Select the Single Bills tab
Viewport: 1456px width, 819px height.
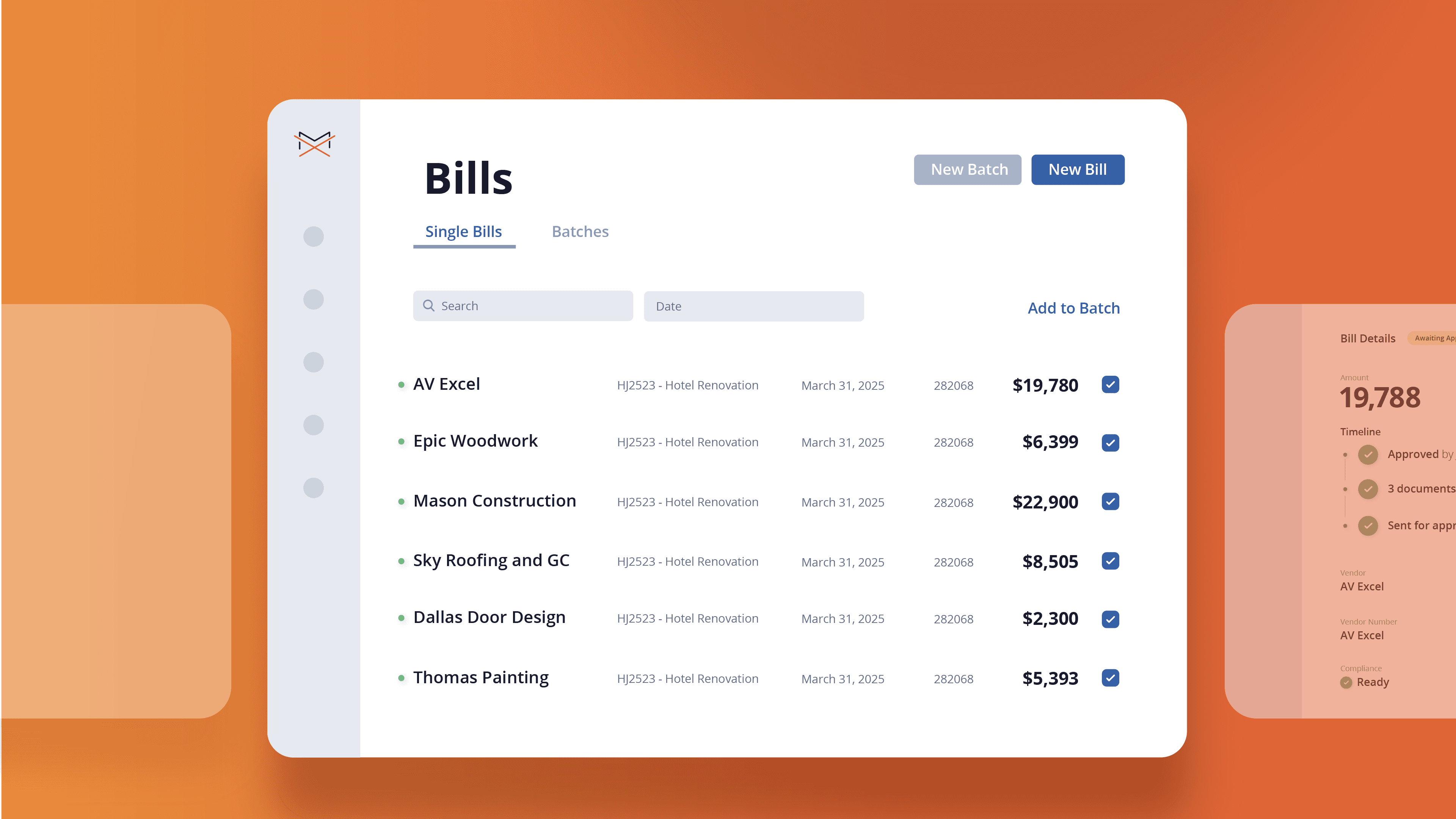463,232
